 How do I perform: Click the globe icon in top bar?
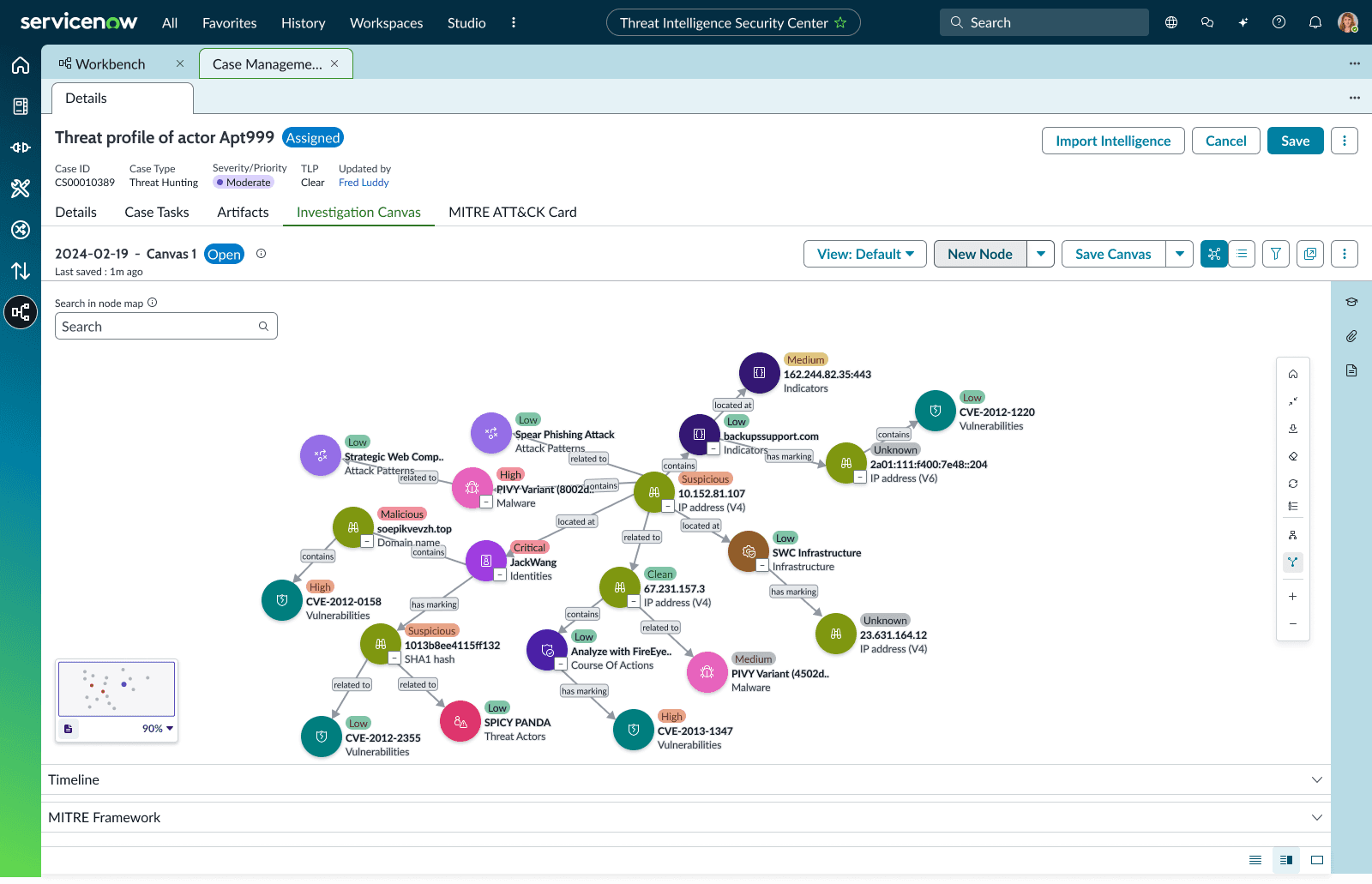pyautogui.click(x=1171, y=22)
